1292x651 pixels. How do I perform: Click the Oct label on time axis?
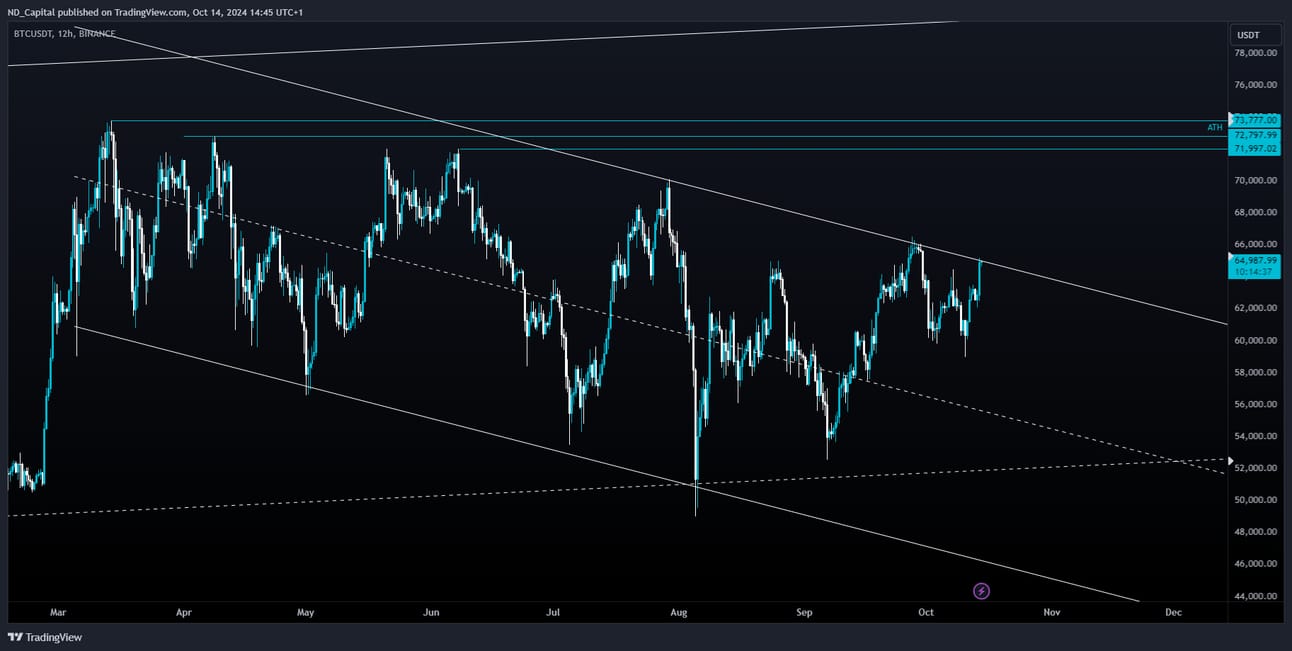pyautogui.click(x=926, y=612)
